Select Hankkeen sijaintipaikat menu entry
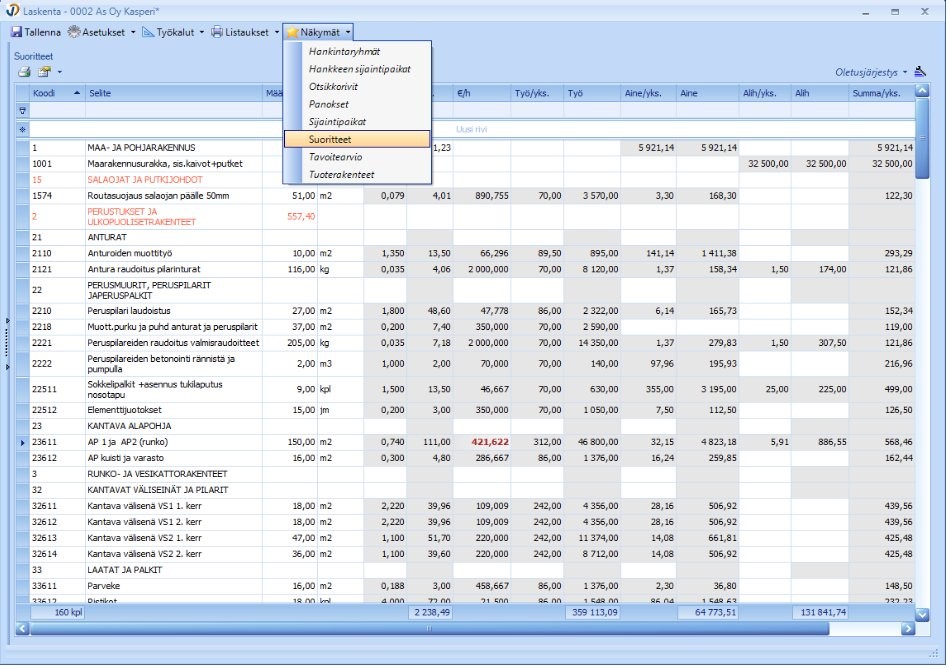949x668 pixels. point(360,69)
